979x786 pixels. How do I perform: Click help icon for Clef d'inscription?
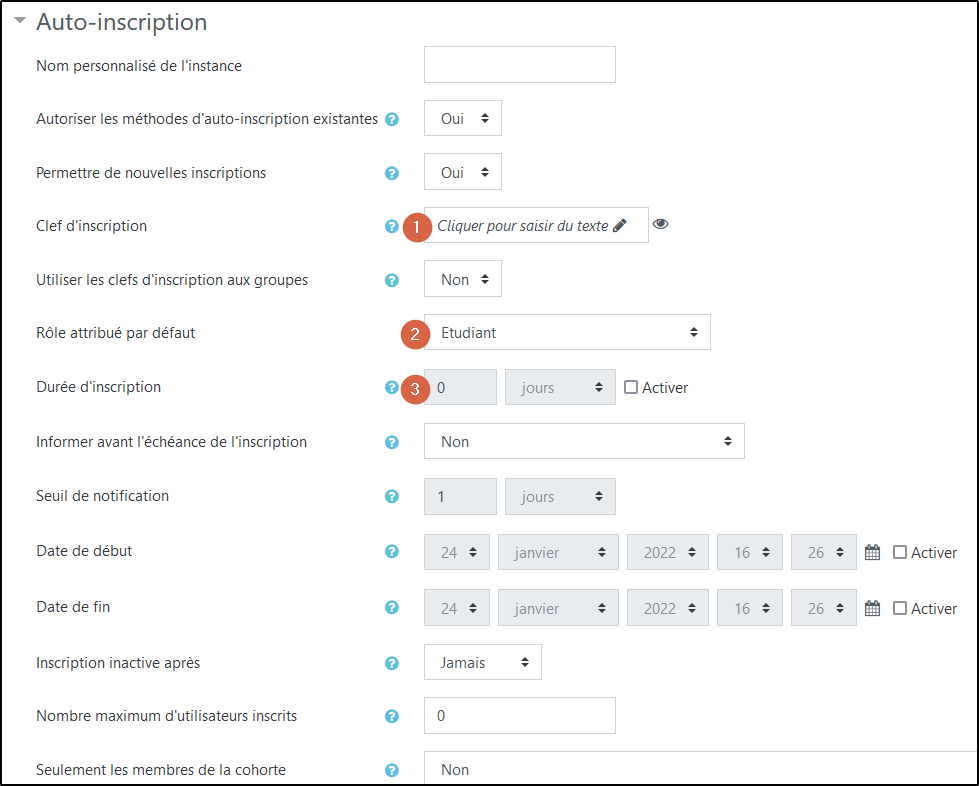click(x=392, y=227)
